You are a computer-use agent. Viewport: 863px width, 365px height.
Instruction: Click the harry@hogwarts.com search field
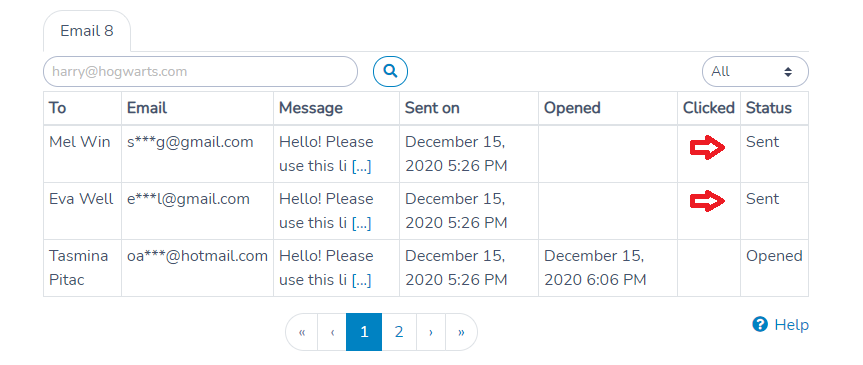coord(200,72)
